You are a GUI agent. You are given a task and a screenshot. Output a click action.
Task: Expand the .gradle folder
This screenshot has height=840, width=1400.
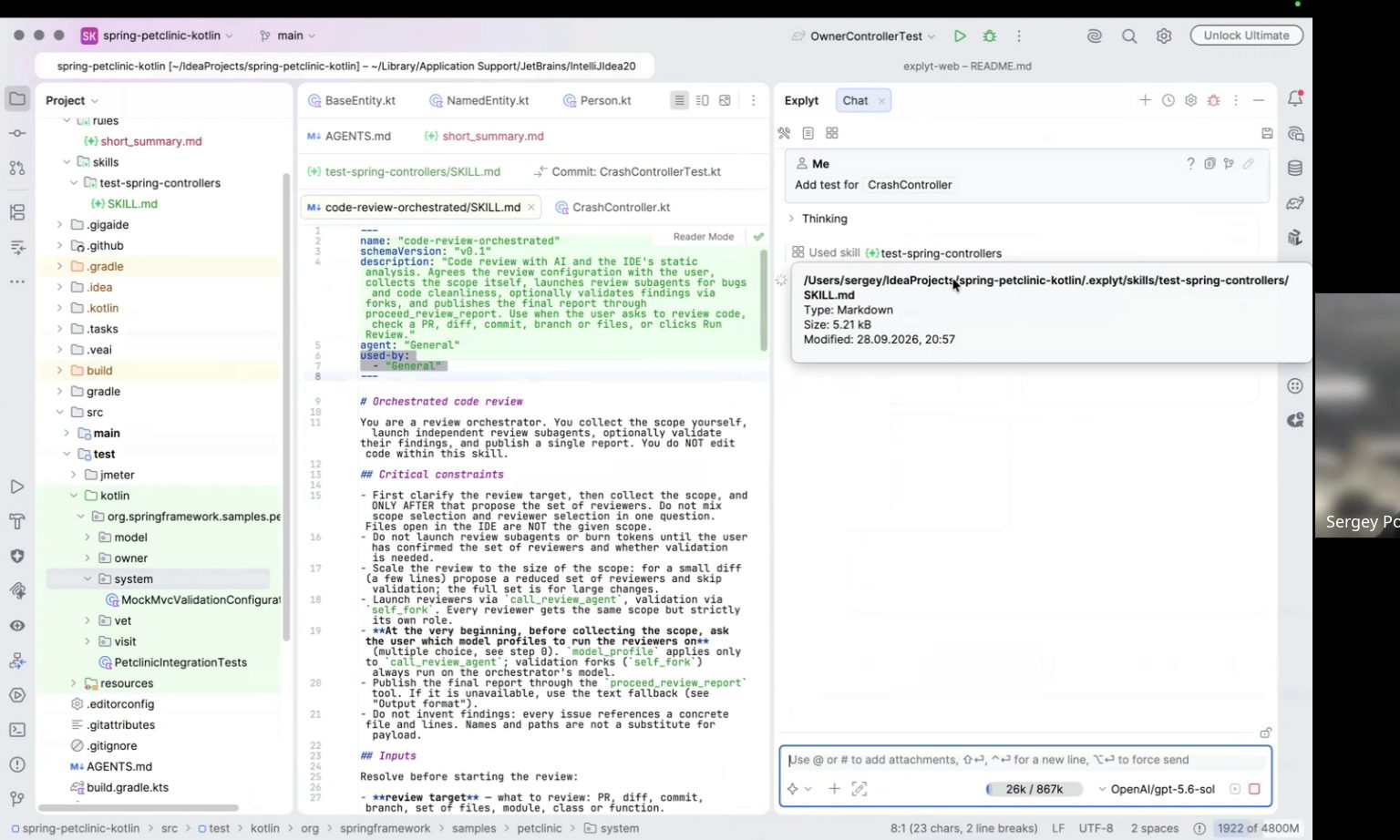coord(60,266)
